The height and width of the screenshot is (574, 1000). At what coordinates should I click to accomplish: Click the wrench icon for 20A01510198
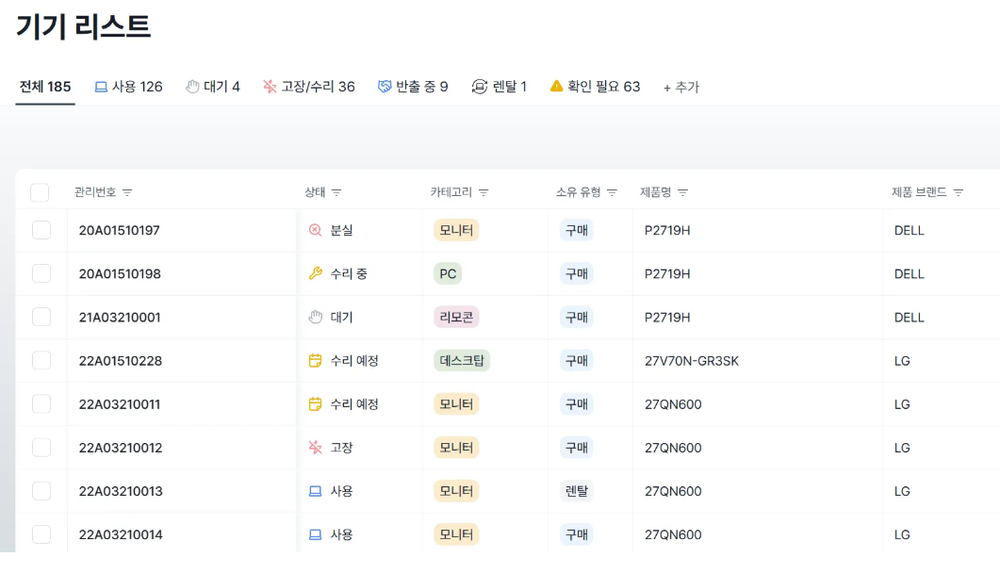tap(315, 274)
